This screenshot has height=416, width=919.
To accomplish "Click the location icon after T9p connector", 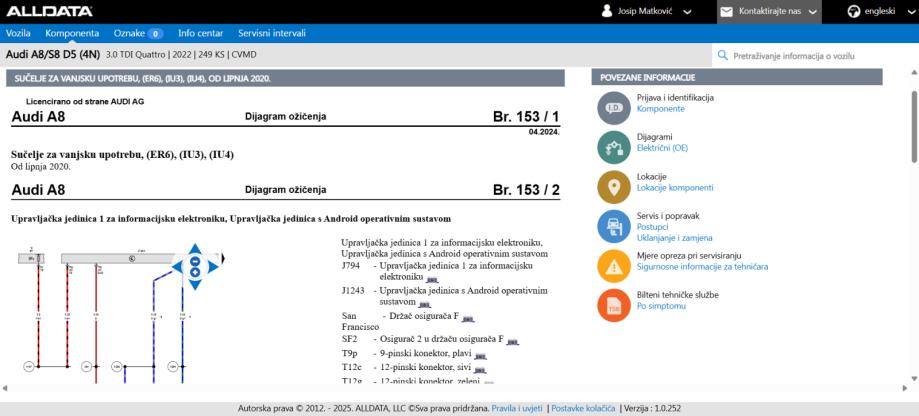I will [481, 356].
